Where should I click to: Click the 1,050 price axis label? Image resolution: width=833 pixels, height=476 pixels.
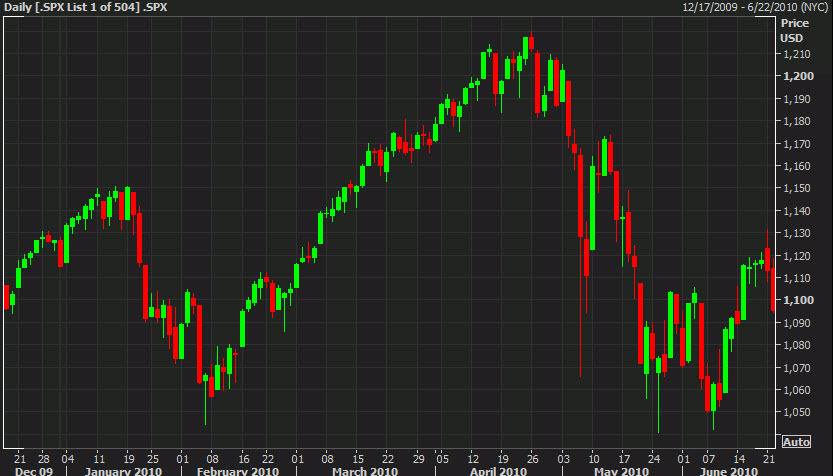tap(797, 412)
